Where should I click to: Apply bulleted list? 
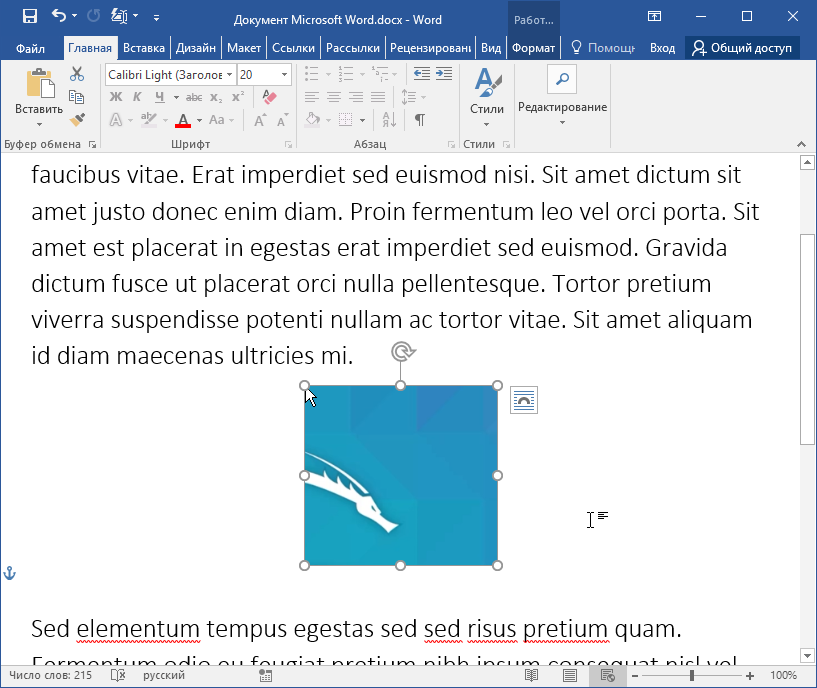pos(312,74)
